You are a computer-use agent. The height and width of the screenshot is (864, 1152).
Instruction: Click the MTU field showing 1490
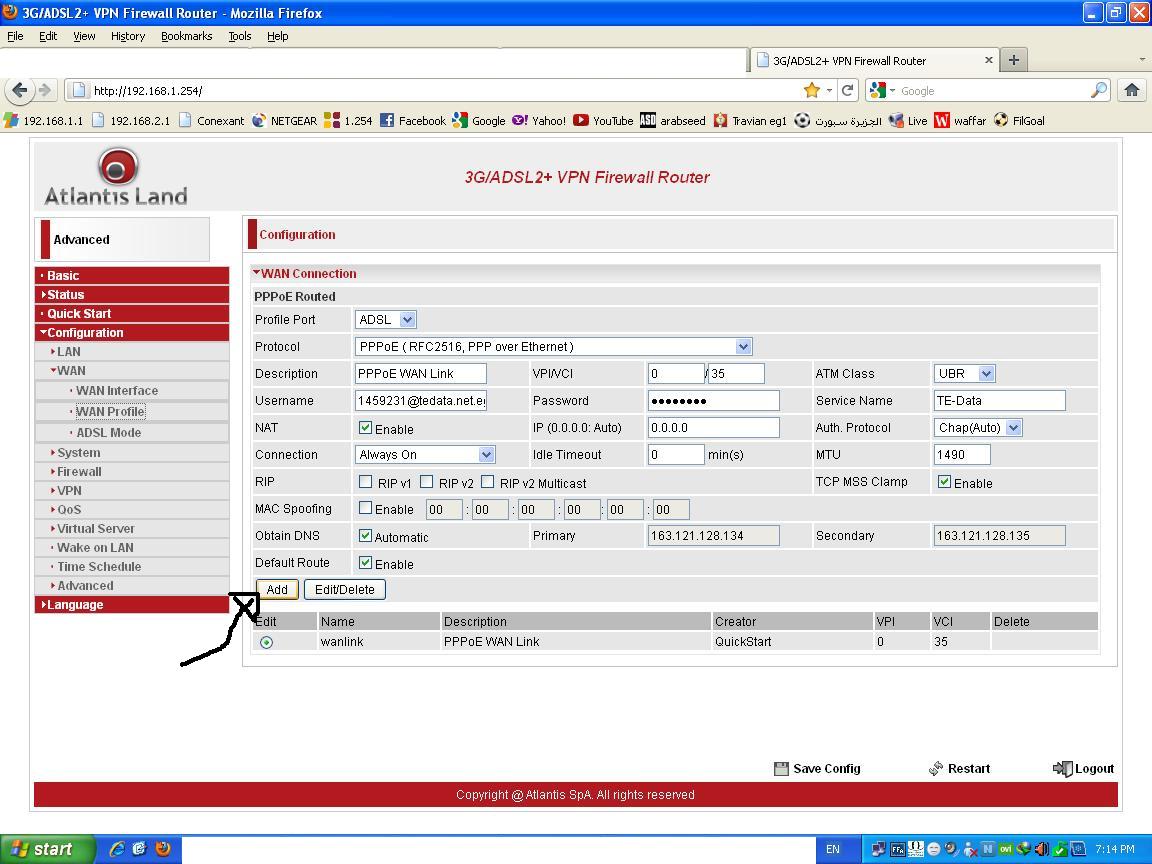[x=962, y=455]
